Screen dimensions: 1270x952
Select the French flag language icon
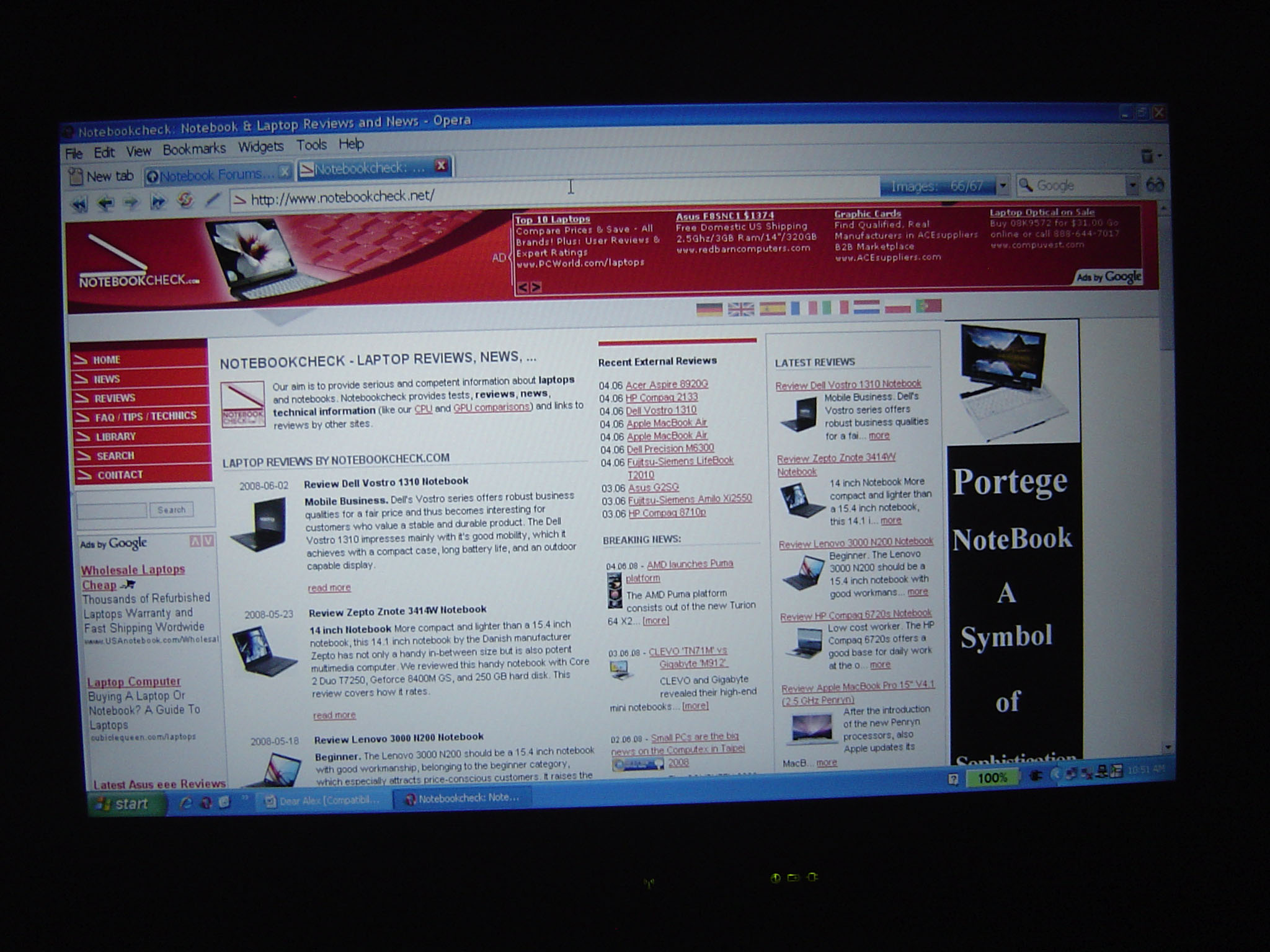pyautogui.click(x=804, y=307)
